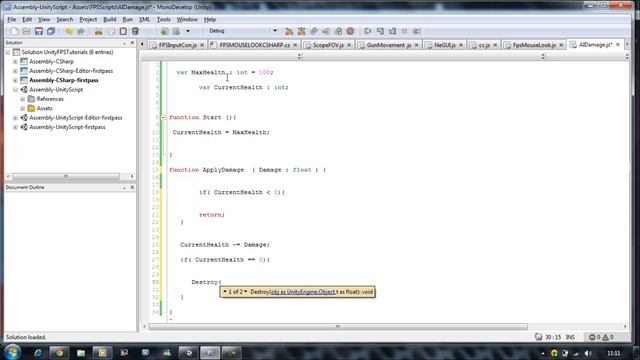
Task: Open Internet Explorer from the taskbar
Action: click(x=38, y=353)
